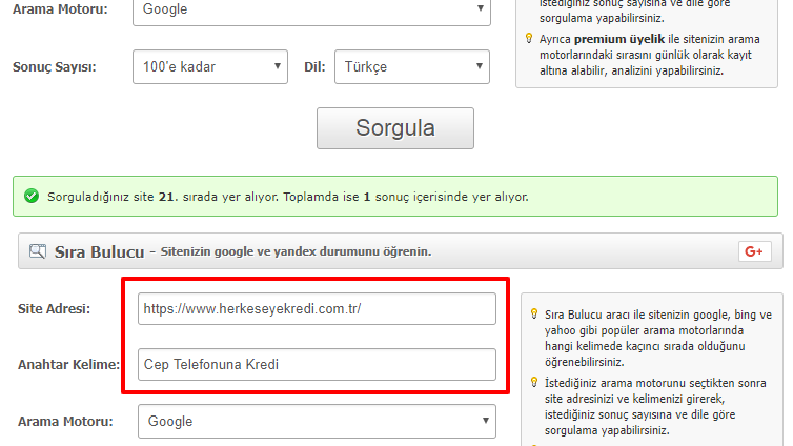Viewport: 793px width, 446px height.
Task: Click the lightbulb beside İstediğiniz arama motorunu tip
Action: (534, 382)
